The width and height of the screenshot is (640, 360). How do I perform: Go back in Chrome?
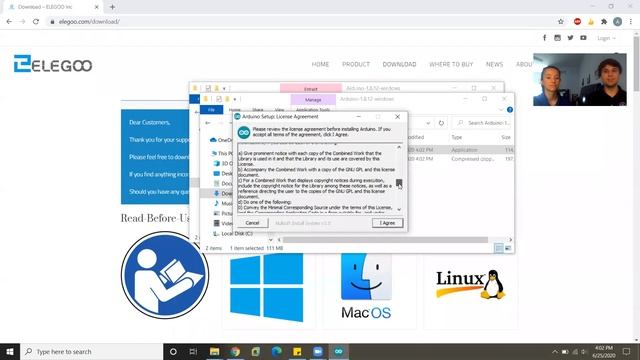pyautogui.click(x=9, y=22)
